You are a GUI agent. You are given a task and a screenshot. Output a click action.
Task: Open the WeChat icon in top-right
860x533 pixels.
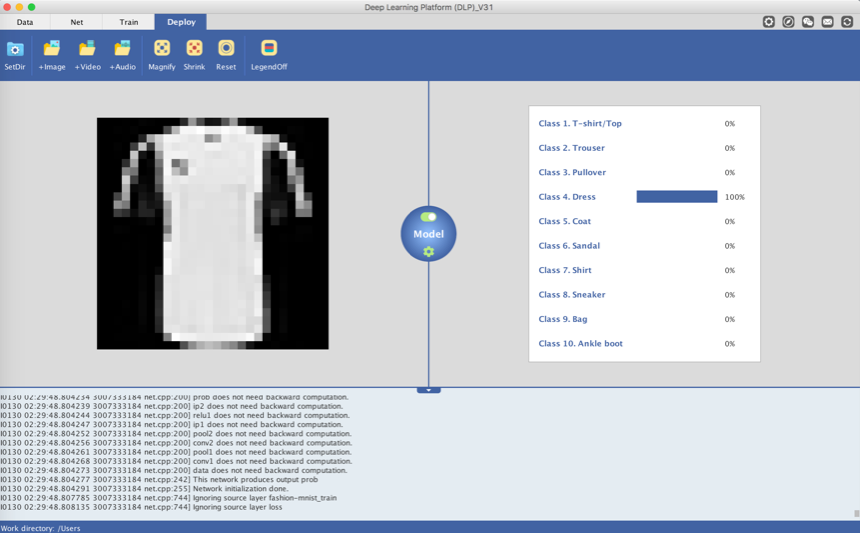point(808,21)
